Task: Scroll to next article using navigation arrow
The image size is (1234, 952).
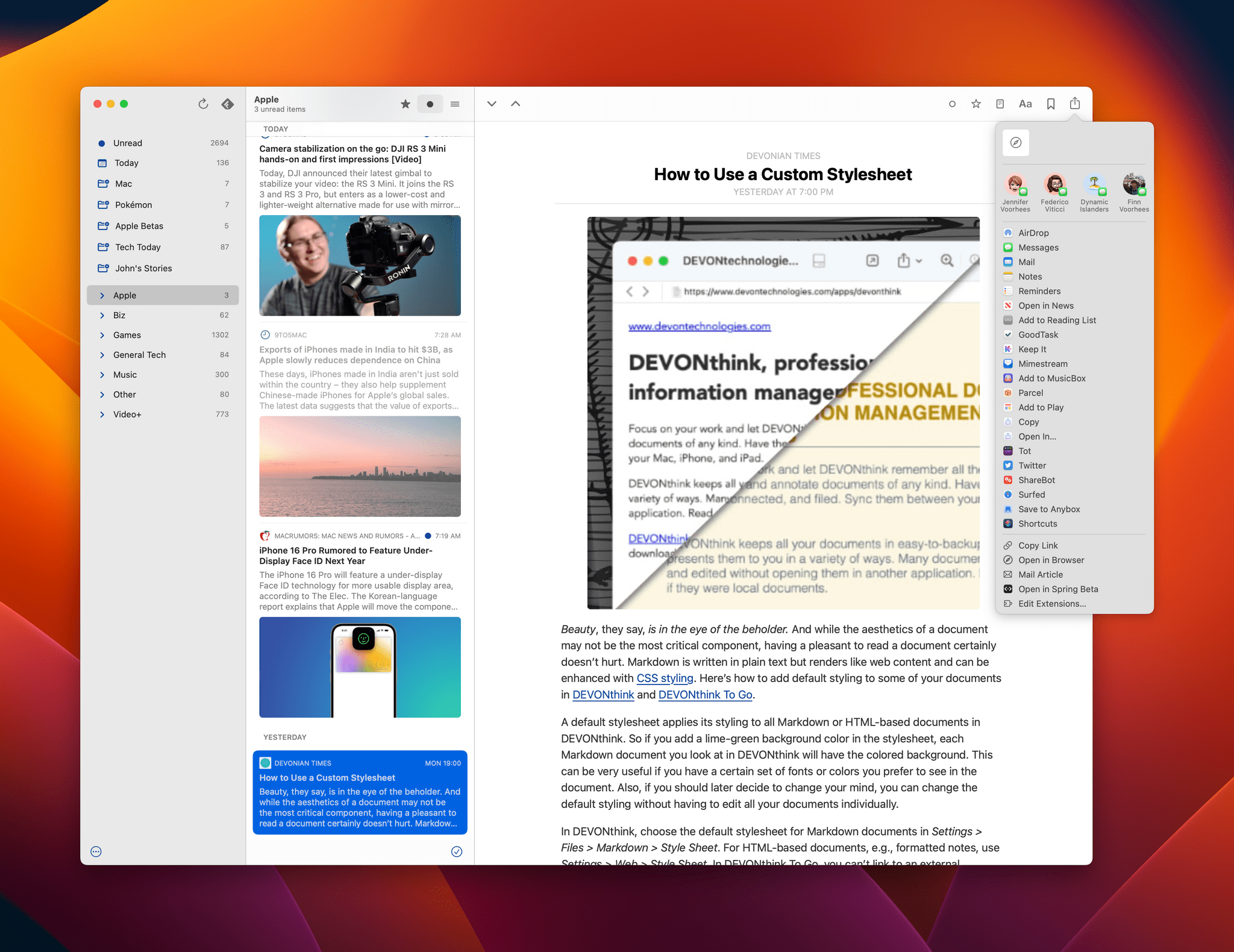Action: click(x=492, y=103)
